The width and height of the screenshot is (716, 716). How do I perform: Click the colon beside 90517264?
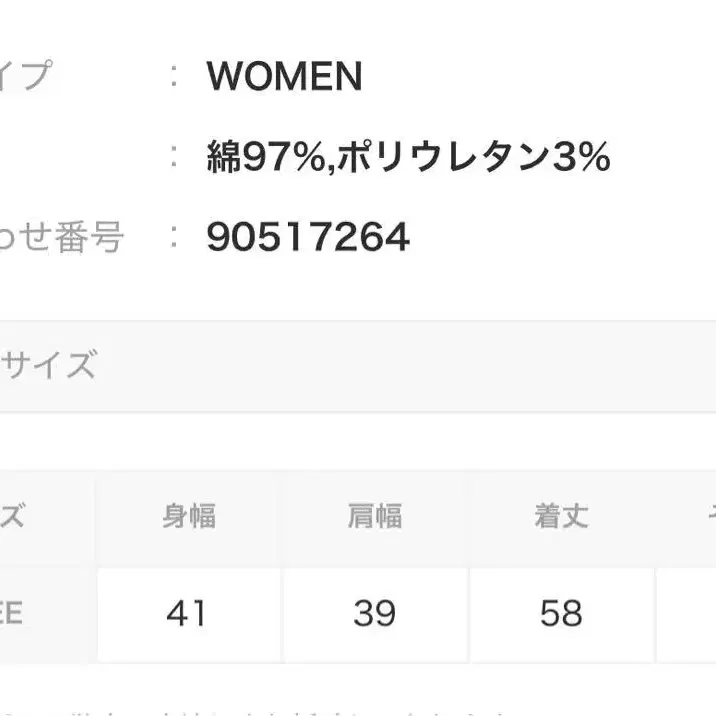174,238
